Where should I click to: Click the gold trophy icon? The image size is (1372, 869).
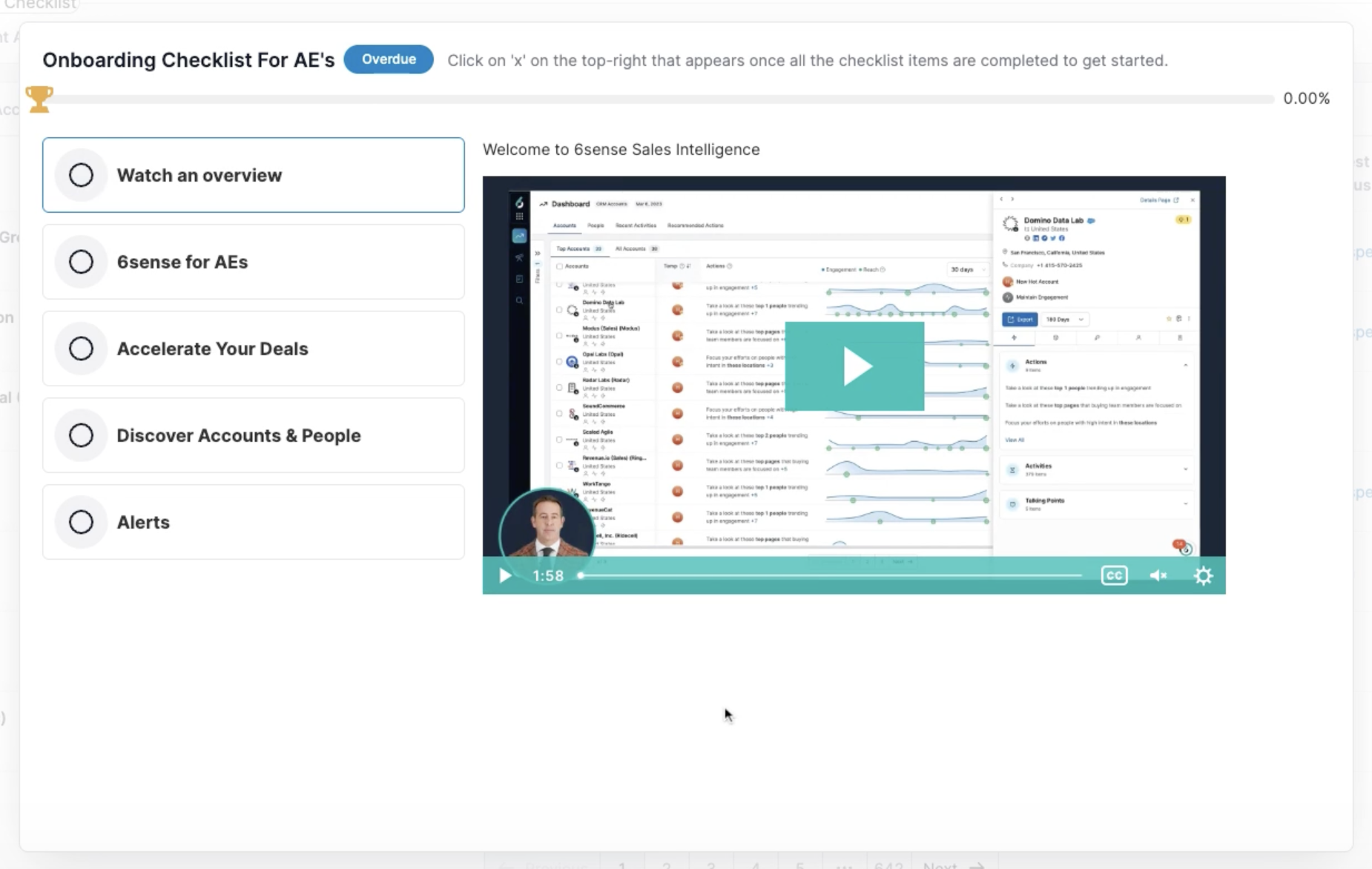coord(39,99)
